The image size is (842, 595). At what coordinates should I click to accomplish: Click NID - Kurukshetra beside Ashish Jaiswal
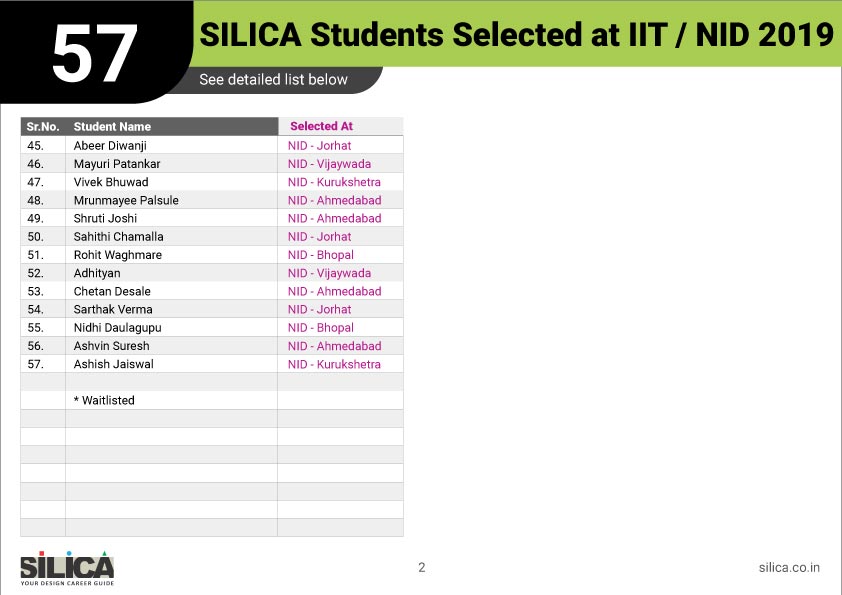334,364
